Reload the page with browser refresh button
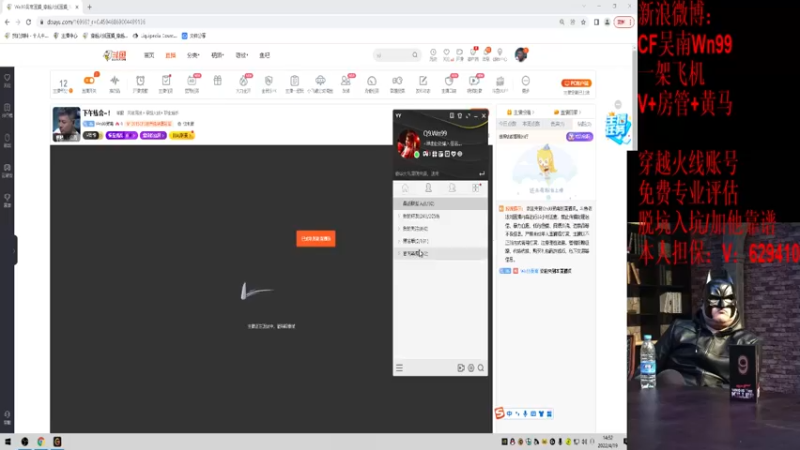This screenshot has height=450, width=800. [29, 22]
